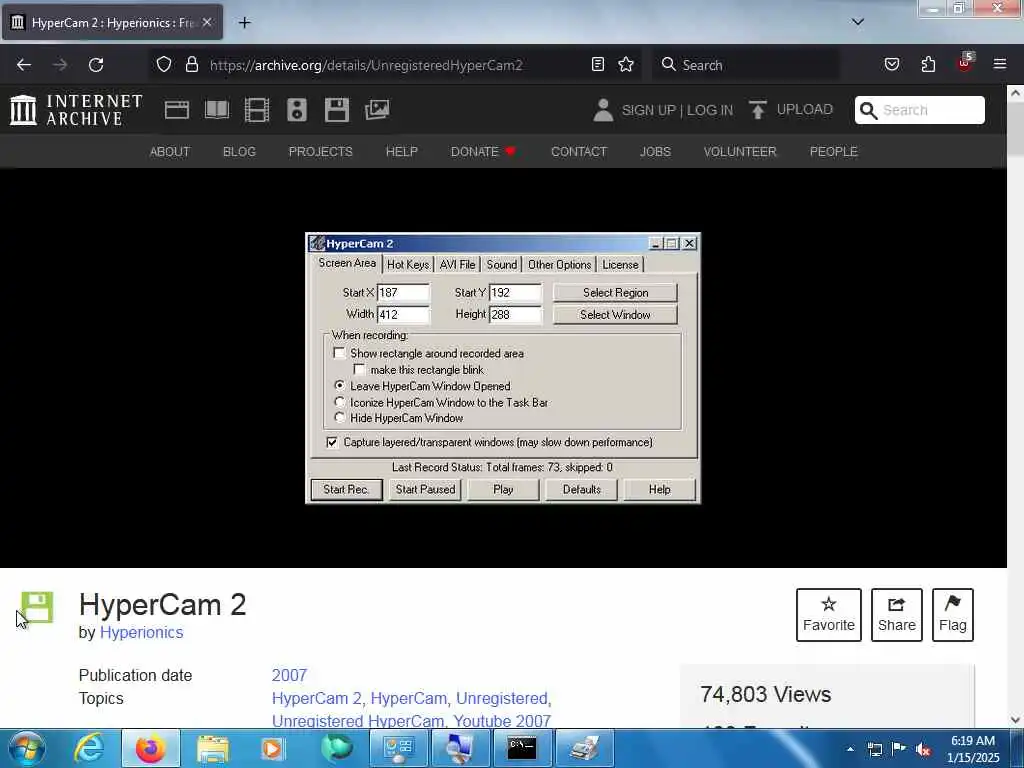Show hidden tray icons arrow
Viewport: 1024px width, 768px height.
pos(850,749)
